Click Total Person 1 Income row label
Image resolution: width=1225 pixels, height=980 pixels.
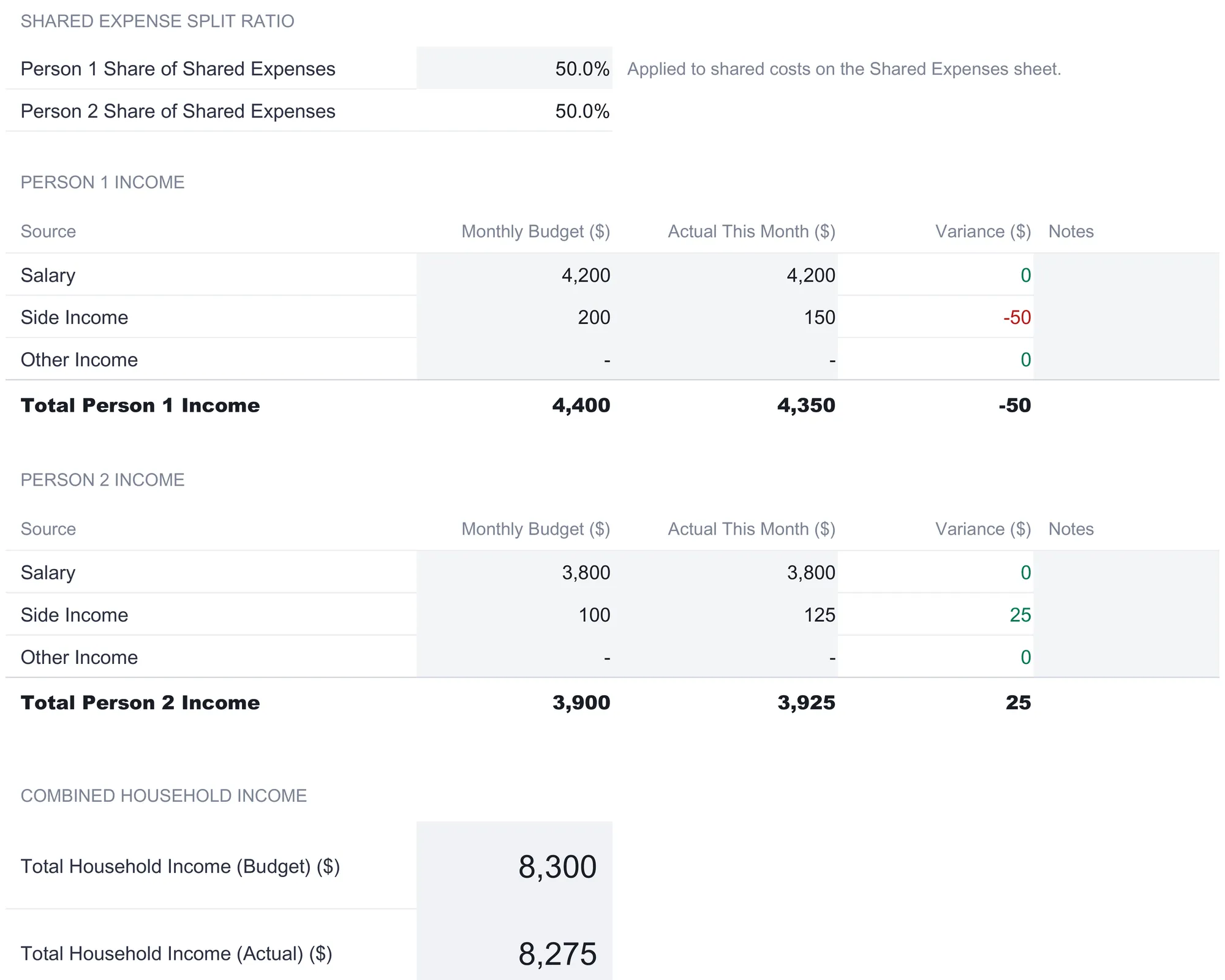pos(140,405)
